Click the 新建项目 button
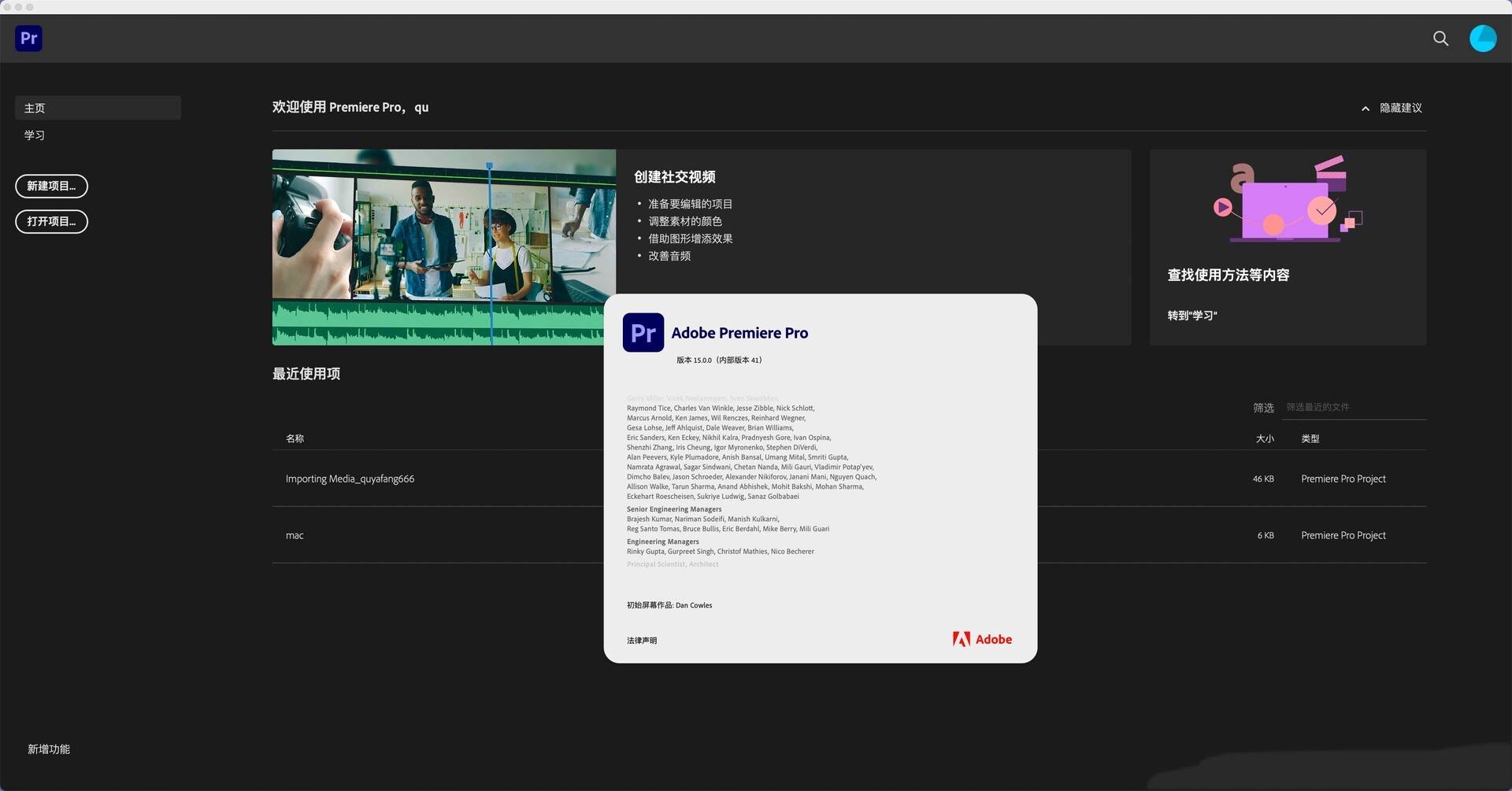The height and width of the screenshot is (791, 1512). tap(51, 186)
